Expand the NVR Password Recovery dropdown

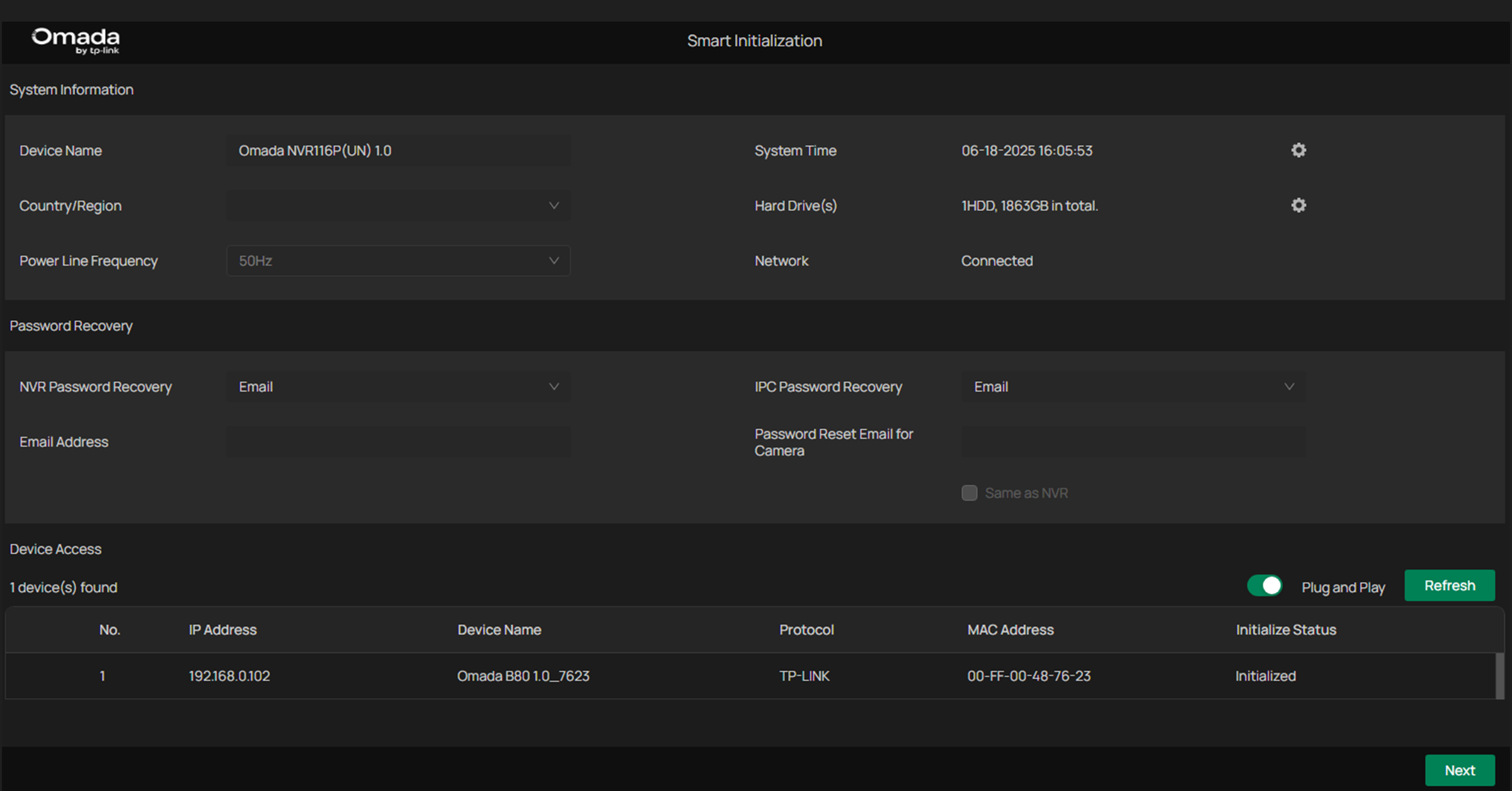pyautogui.click(x=398, y=387)
